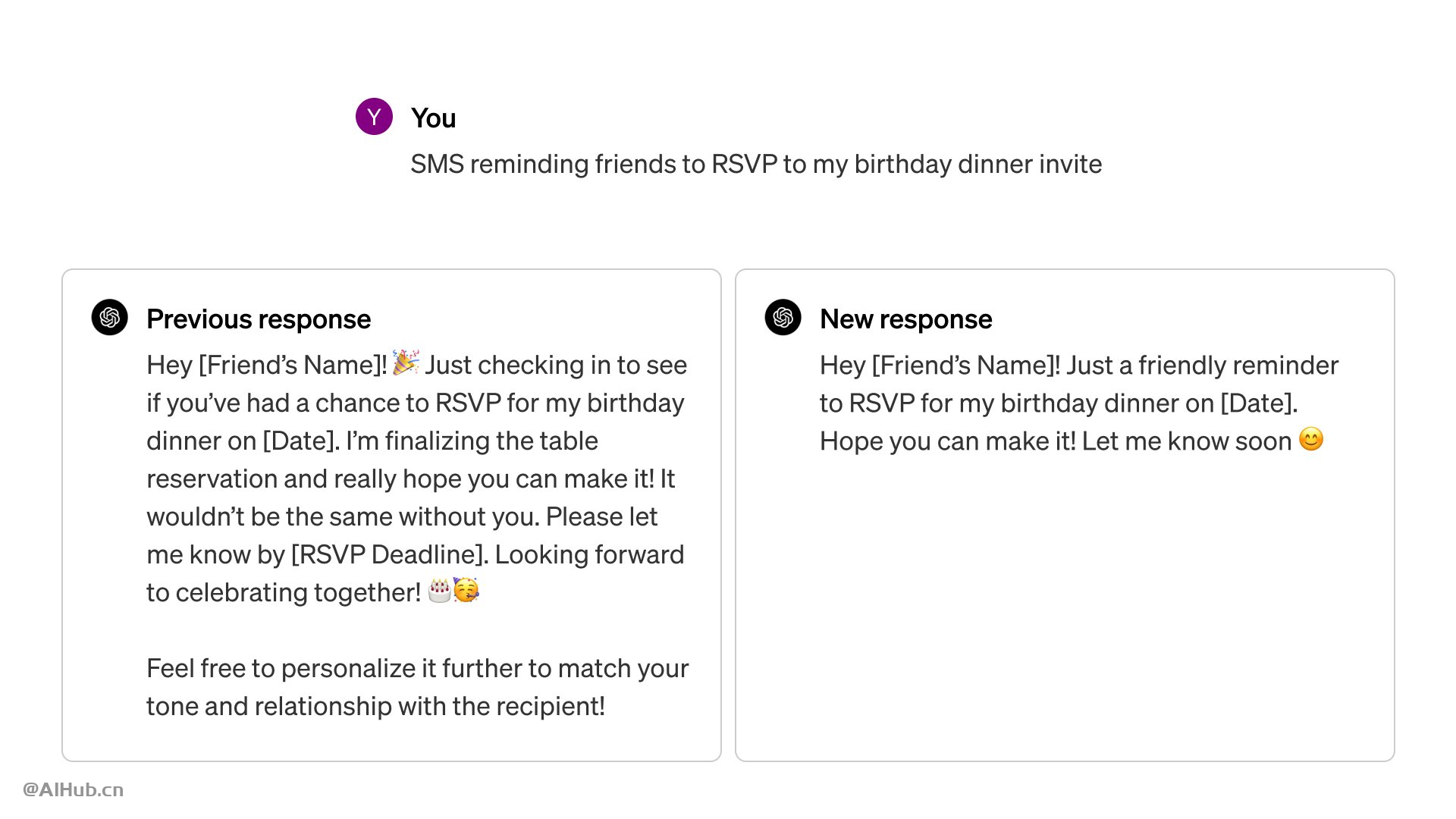
Task: Select the "Previous response" heading
Action: pos(259,319)
